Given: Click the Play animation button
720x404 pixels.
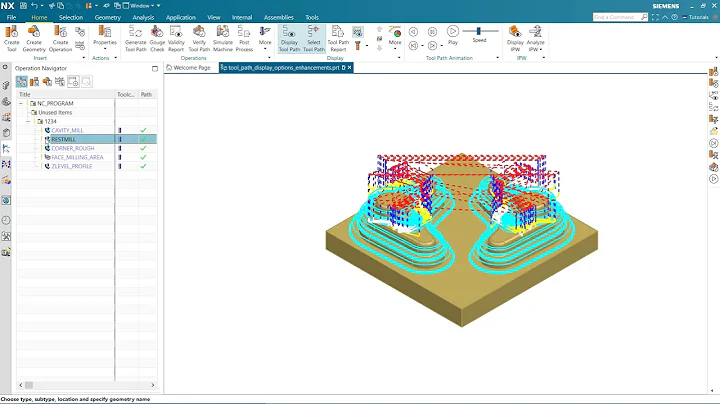Looking at the screenshot, I should point(453,34).
